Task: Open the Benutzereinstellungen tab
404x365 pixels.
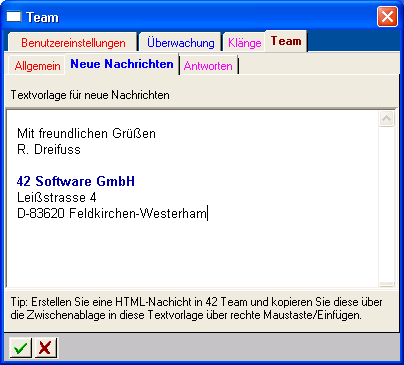Action: 73,43
